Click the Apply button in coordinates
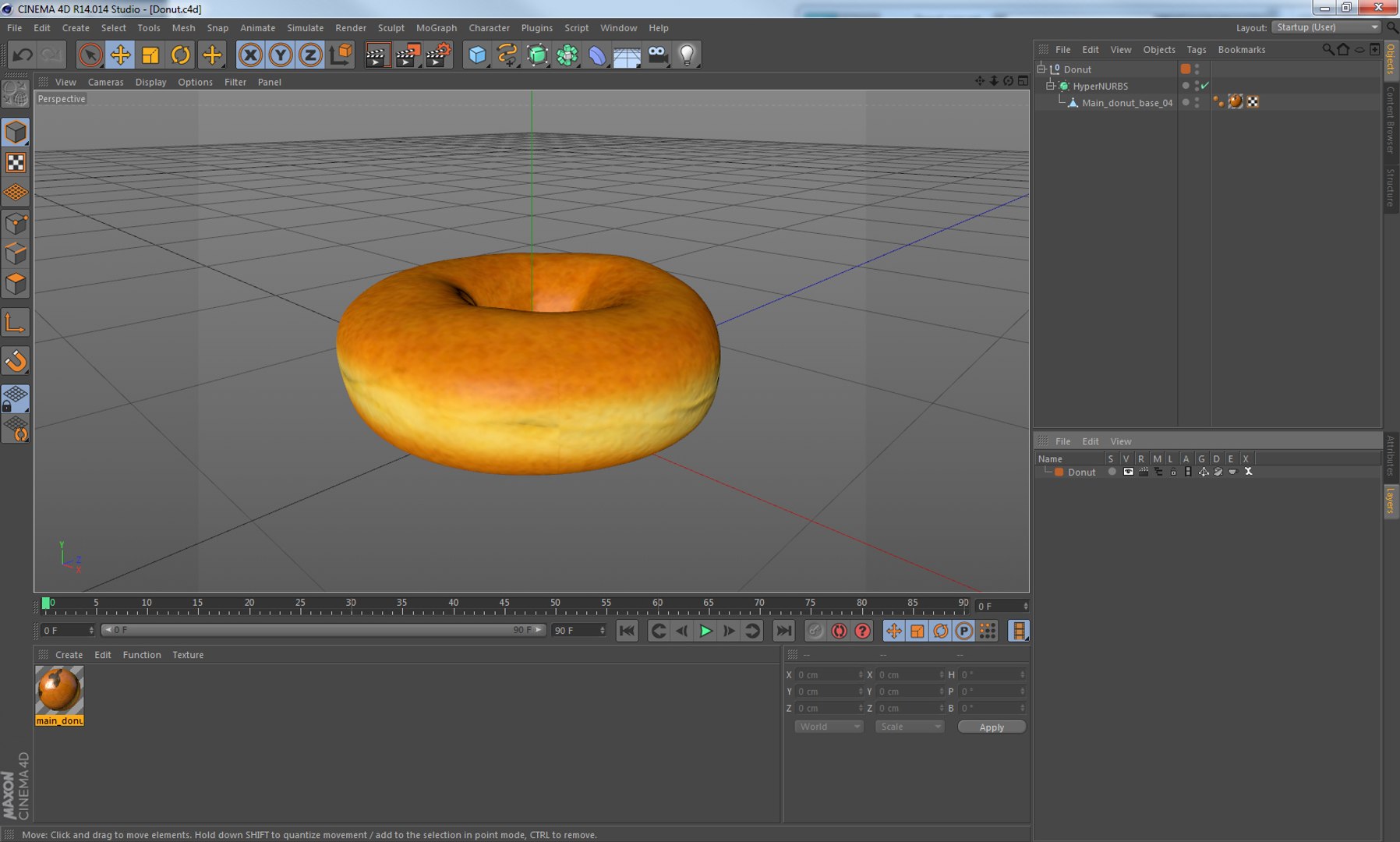This screenshot has height=842, width=1400. point(992,727)
